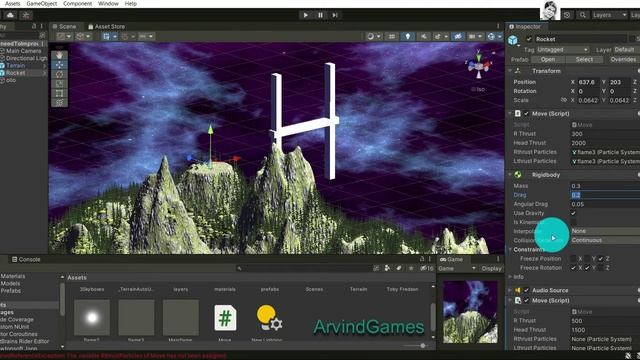Open the Help menu
The width and height of the screenshot is (640, 360).
coord(131,4)
